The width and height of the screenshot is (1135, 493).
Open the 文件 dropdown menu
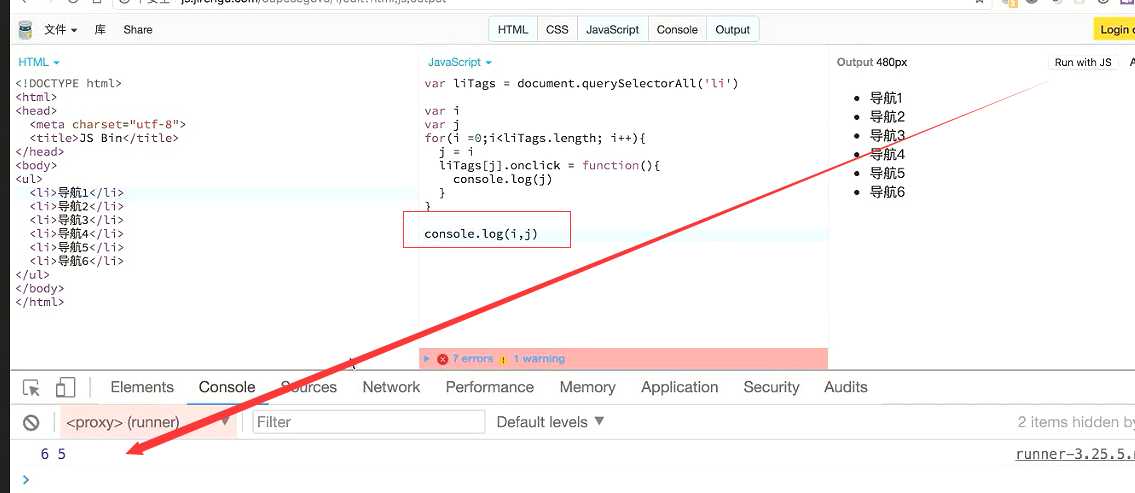point(61,30)
